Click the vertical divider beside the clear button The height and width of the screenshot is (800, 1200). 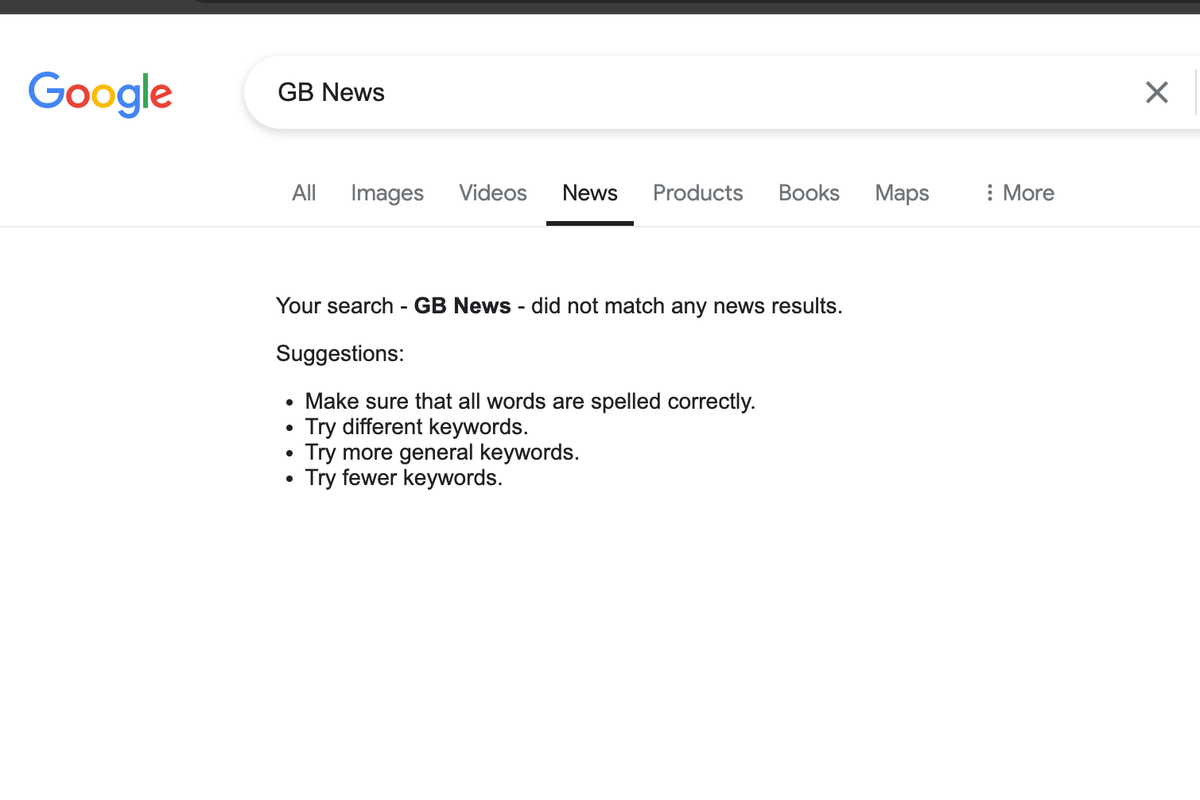[1195, 93]
